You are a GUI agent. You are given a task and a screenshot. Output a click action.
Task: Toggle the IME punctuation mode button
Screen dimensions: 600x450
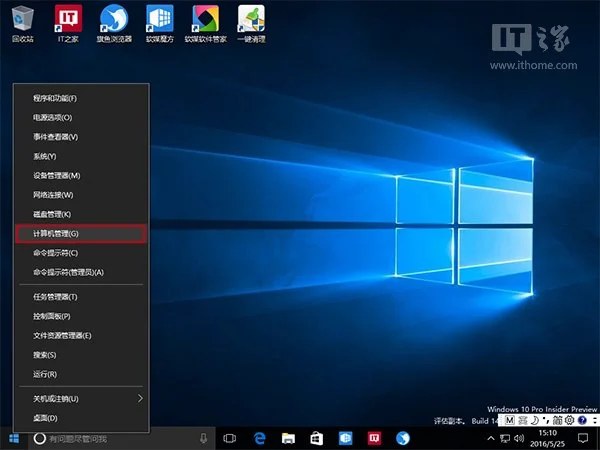click(x=546, y=420)
